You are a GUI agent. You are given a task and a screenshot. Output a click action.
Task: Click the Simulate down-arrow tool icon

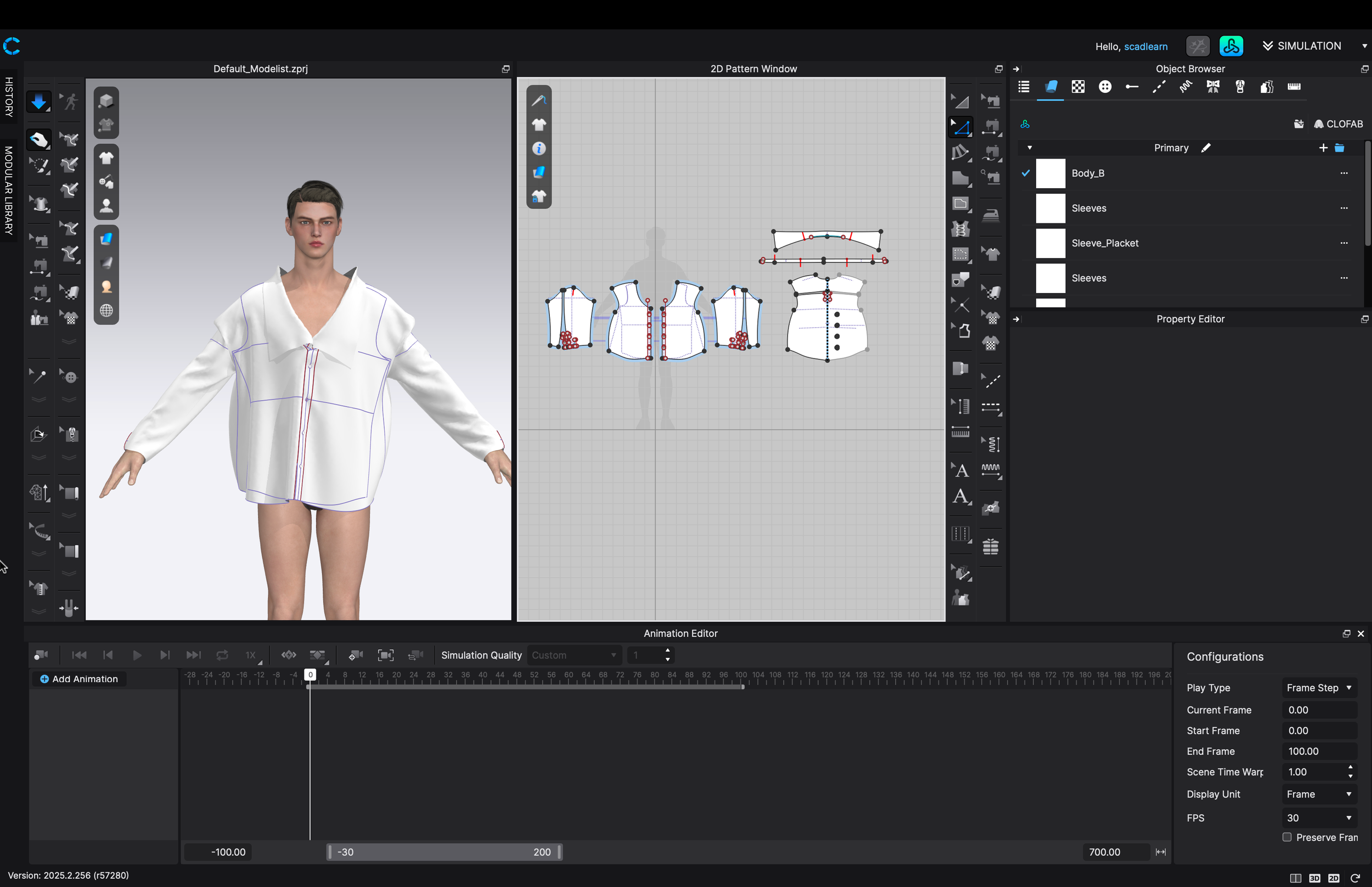pyautogui.click(x=38, y=102)
